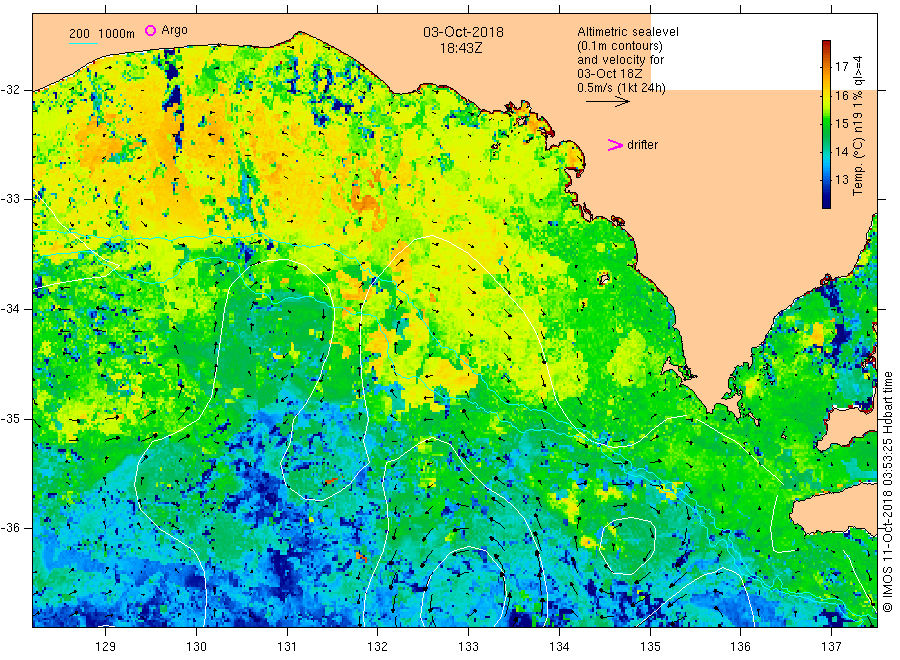Click the 'drifter' legend text
The height and width of the screenshot is (660, 900).
(x=642, y=145)
